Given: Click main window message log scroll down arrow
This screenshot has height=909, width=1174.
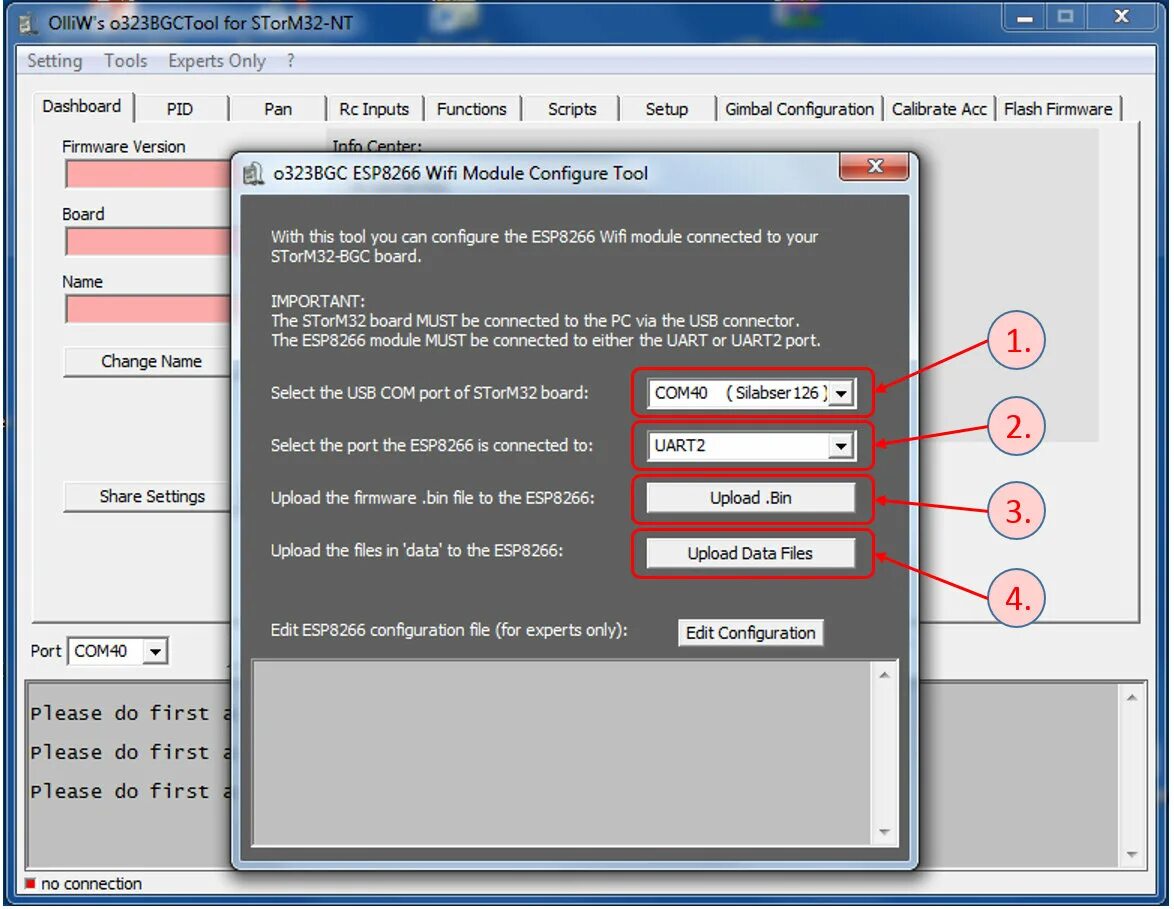Looking at the screenshot, I should pyautogui.click(x=1131, y=854).
